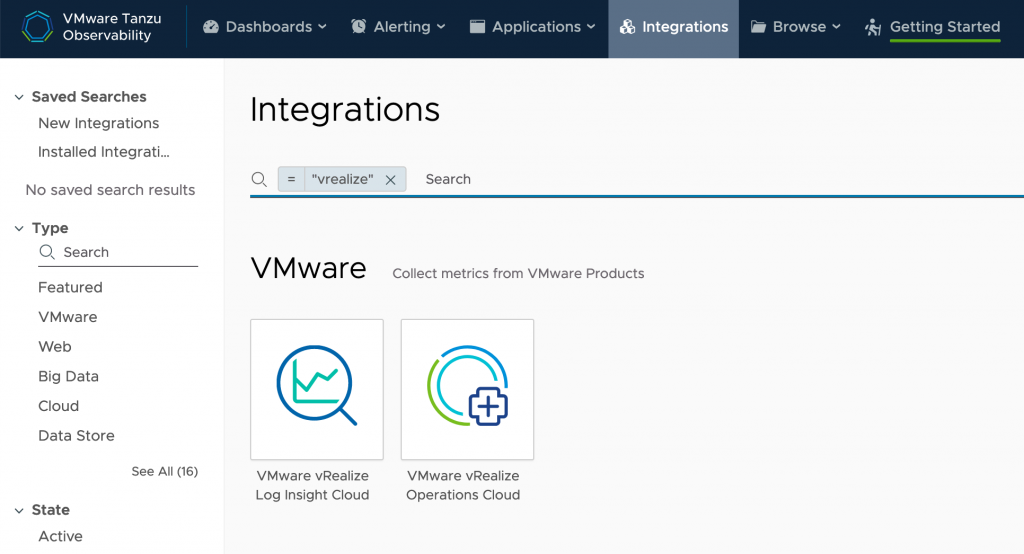Click the VMware Tanzu Observability logo icon
The height and width of the screenshot is (554, 1024).
tap(37, 27)
